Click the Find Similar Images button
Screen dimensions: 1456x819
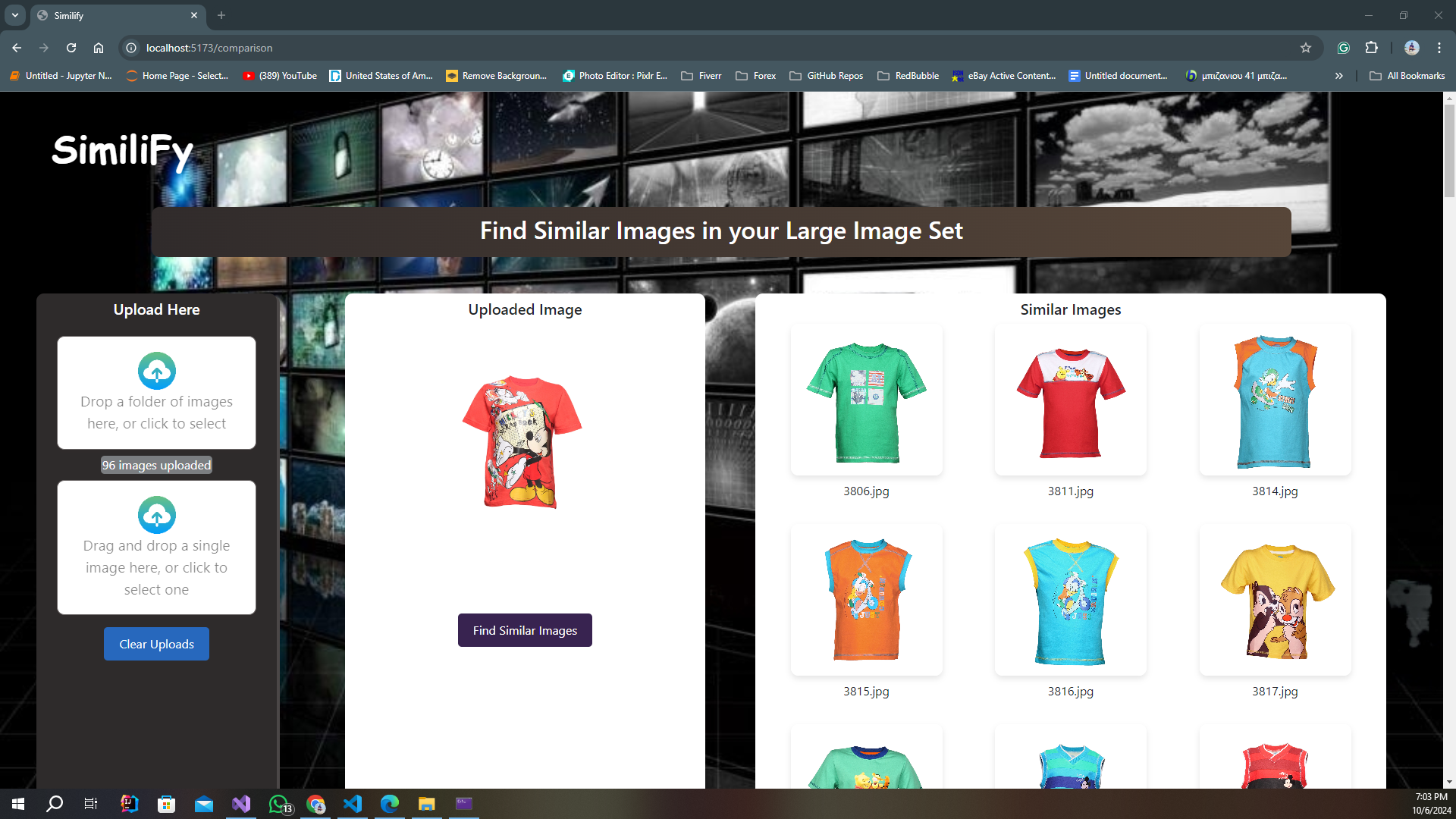[525, 630]
